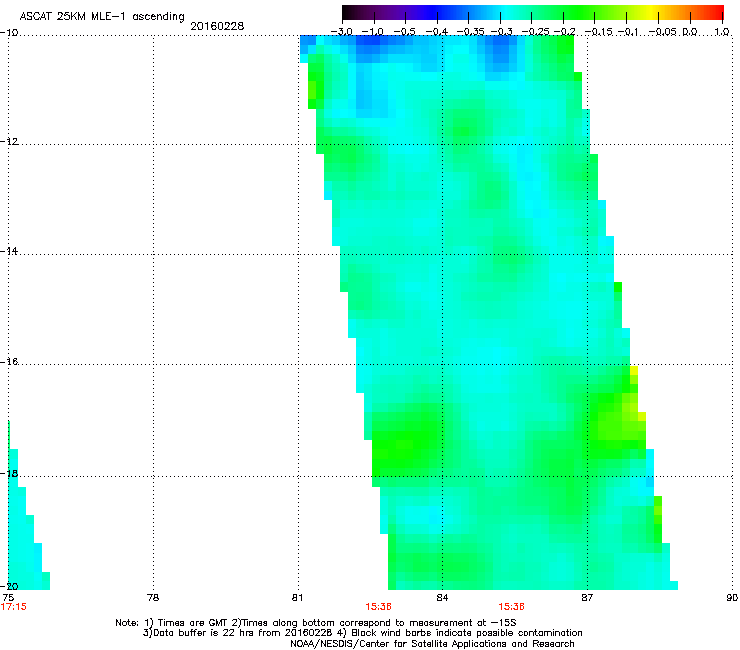
Task: Click the -10 latitude axis label
Action: [9, 33]
